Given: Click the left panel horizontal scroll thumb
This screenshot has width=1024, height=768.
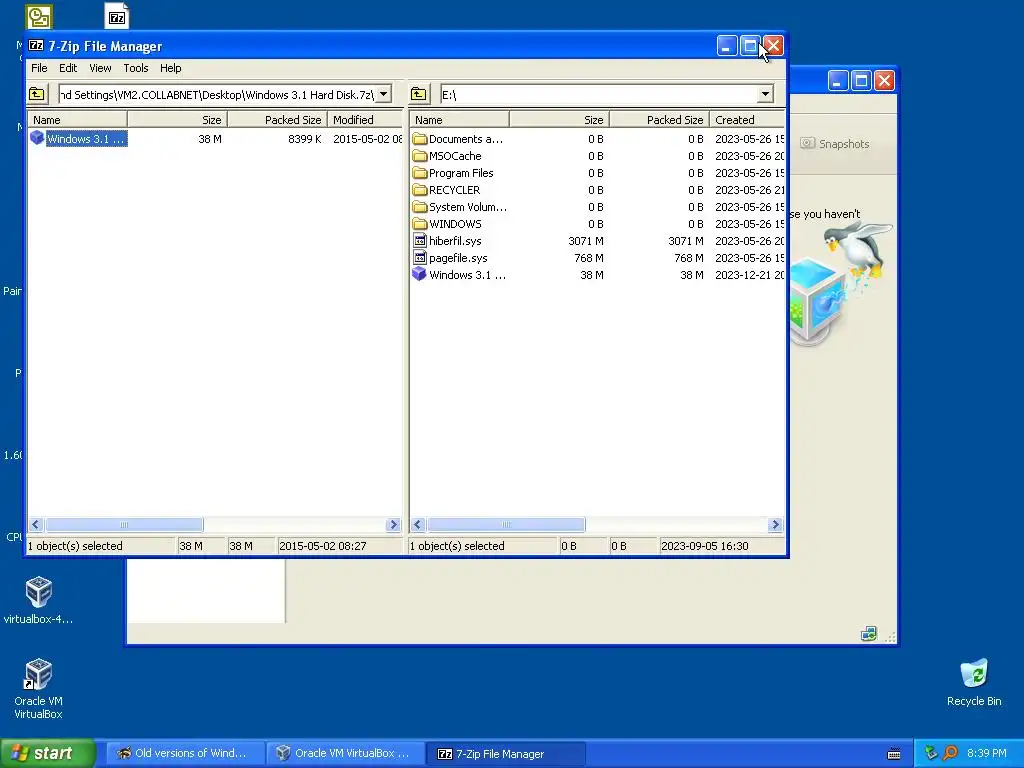Looking at the screenshot, I should 124,524.
